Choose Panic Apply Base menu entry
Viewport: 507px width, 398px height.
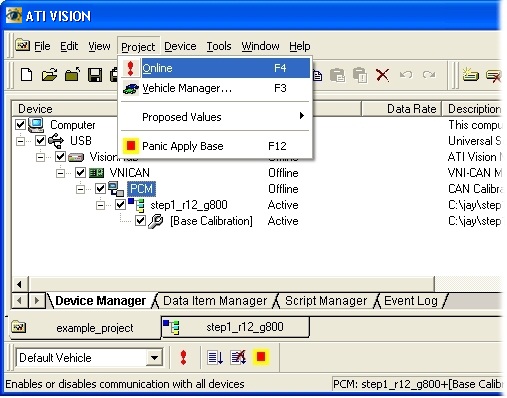pyautogui.click(x=215, y=146)
